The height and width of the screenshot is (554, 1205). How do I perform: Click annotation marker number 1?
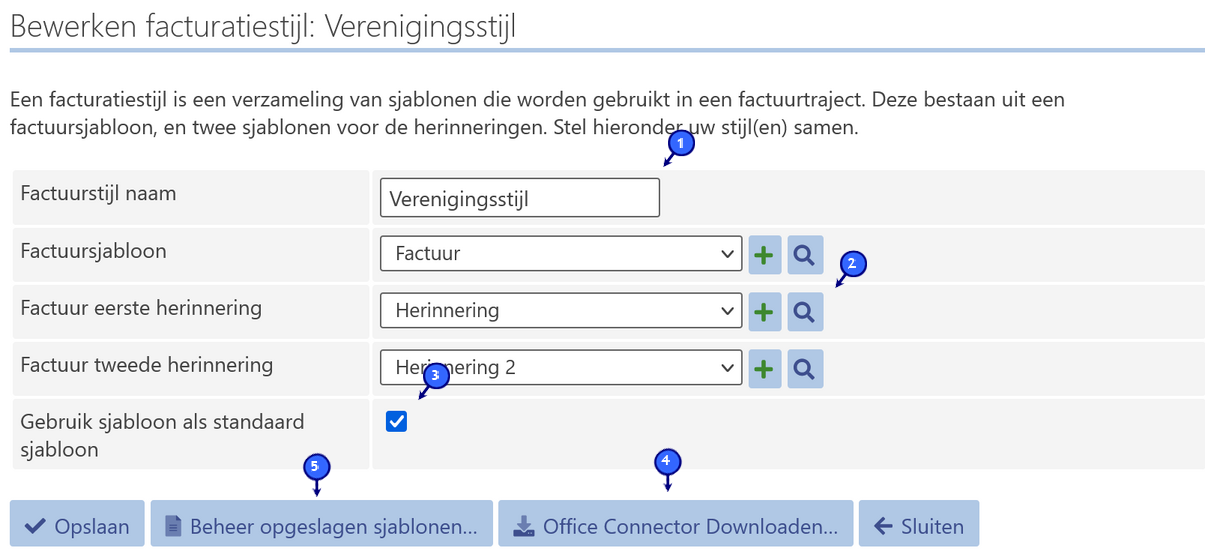tap(680, 144)
